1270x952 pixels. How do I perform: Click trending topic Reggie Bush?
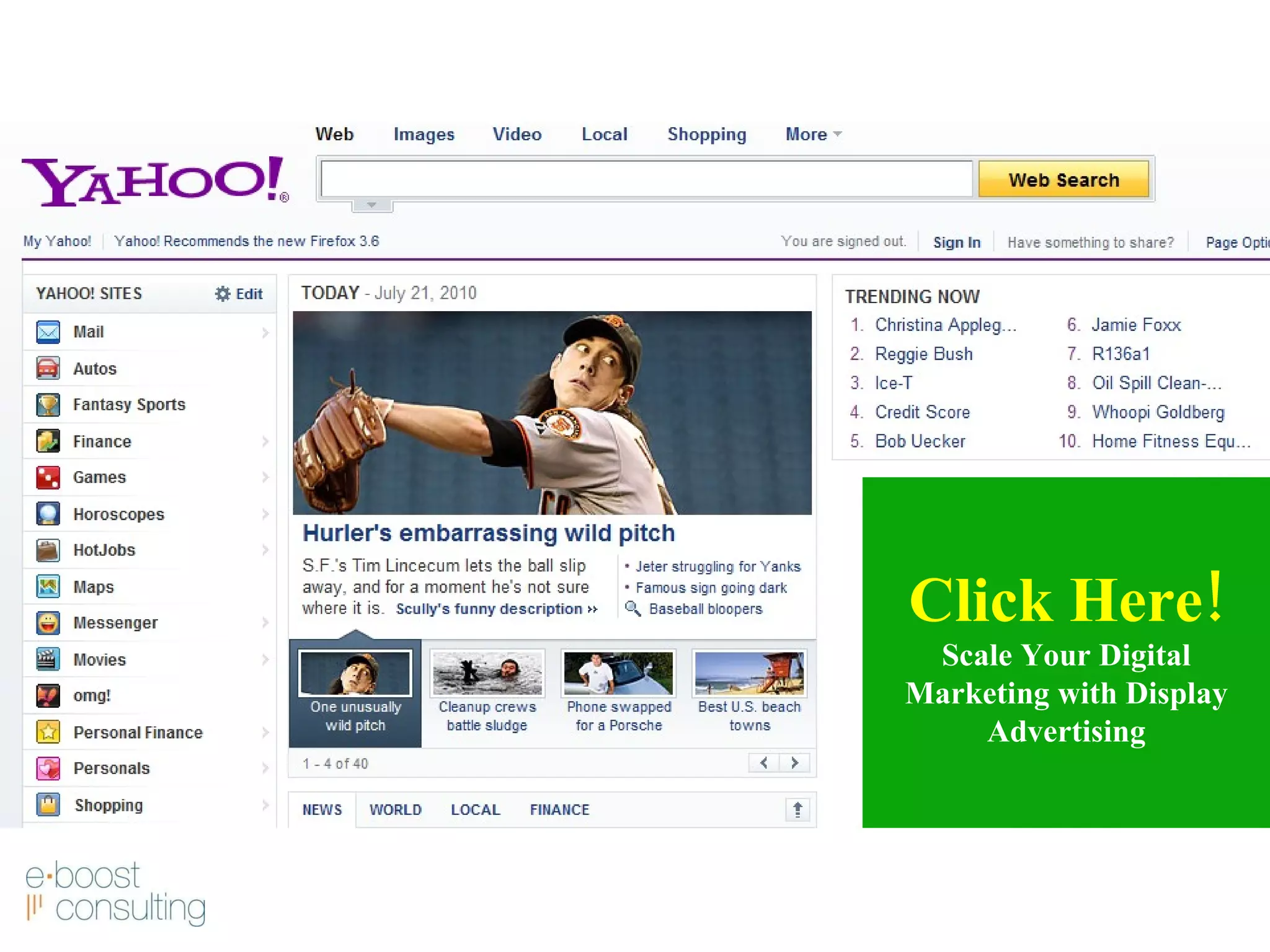(x=924, y=354)
